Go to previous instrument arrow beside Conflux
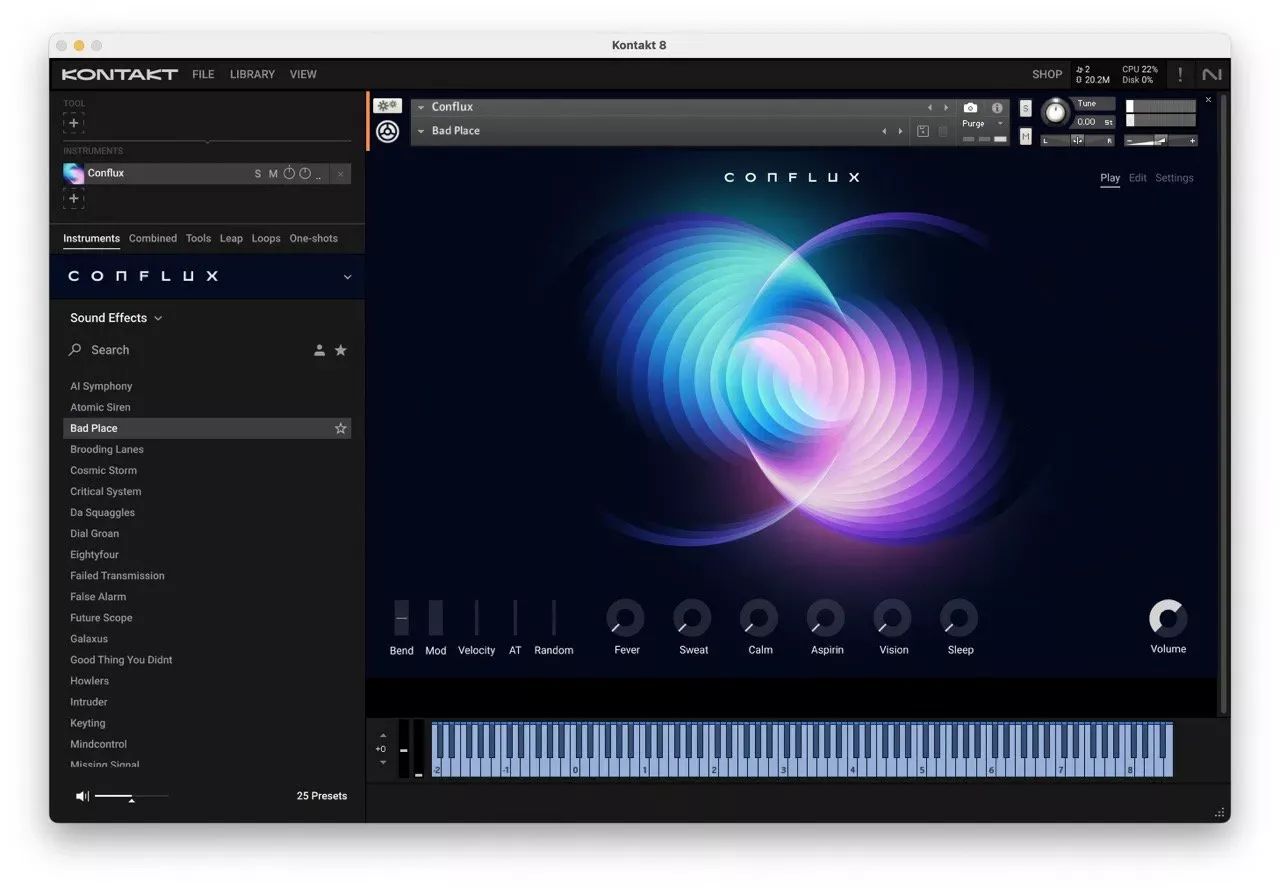This screenshot has height=888, width=1280. point(929,107)
